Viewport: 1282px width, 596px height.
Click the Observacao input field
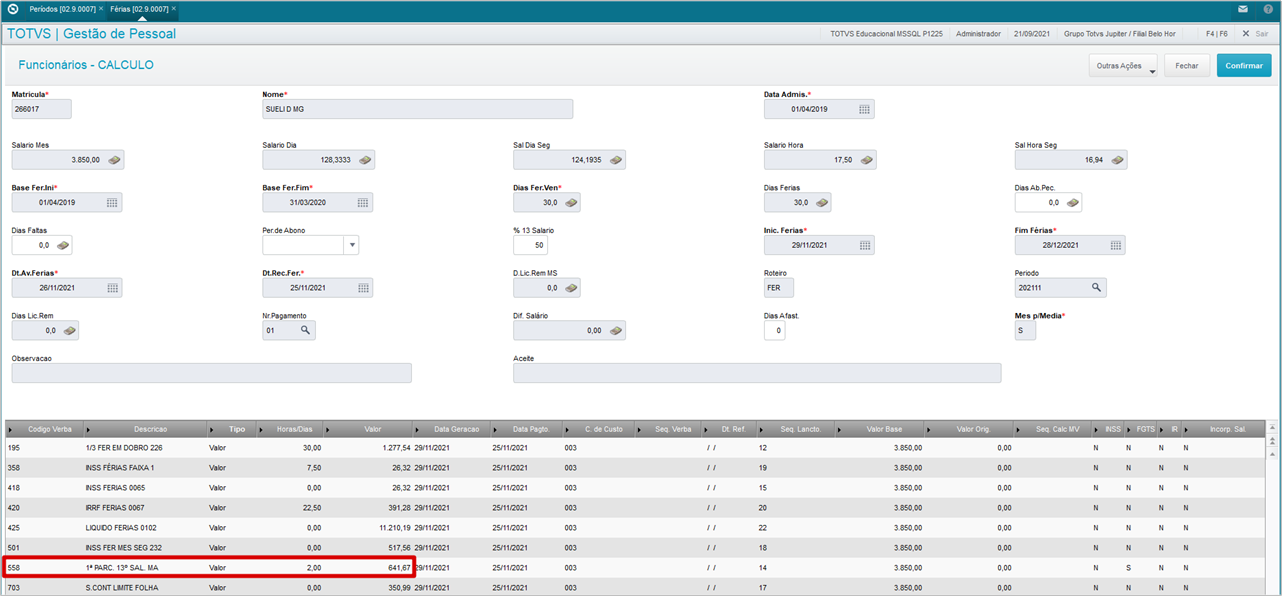[x=211, y=373]
